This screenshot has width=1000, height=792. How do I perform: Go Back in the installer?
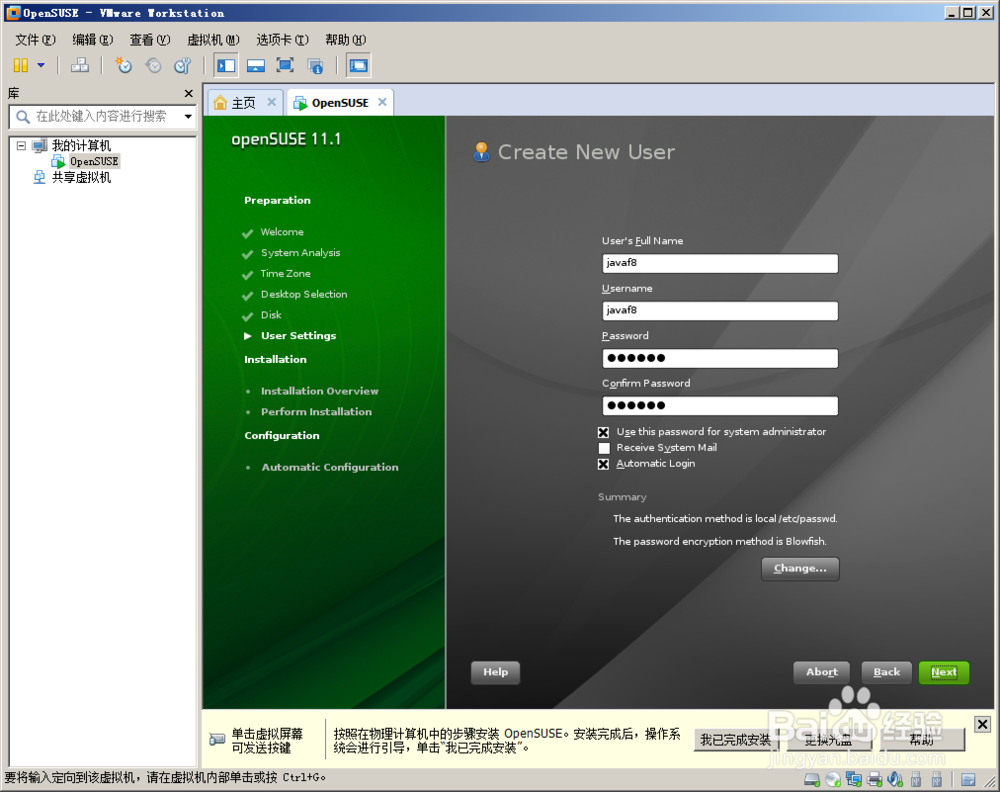[886, 672]
